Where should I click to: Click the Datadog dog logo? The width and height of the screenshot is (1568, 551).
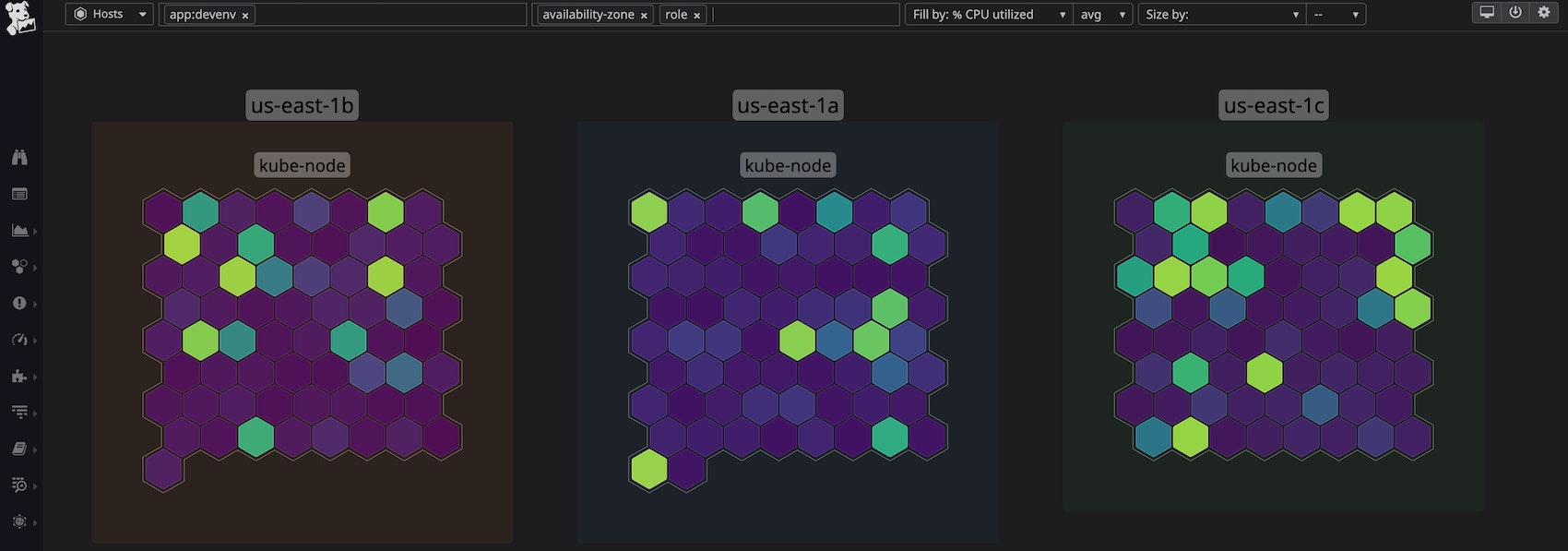point(20,17)
